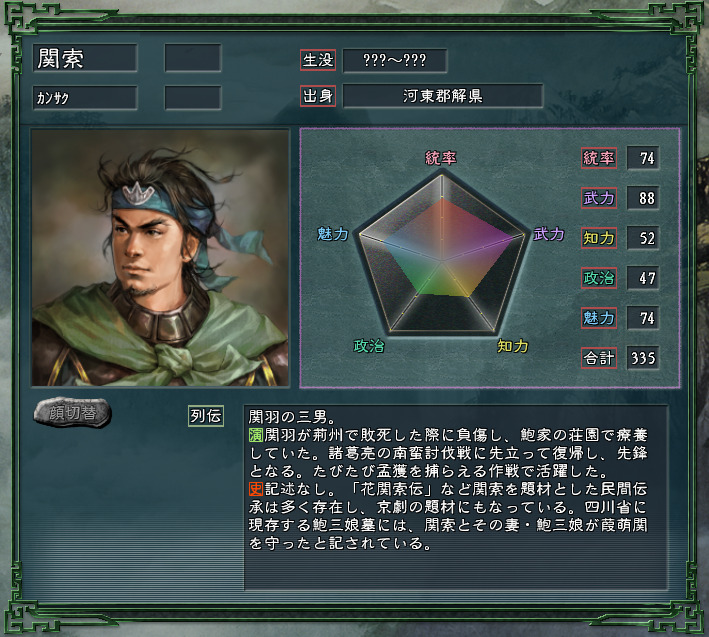
Task: Click the empty field beside the name
Action: coord(193,58)
